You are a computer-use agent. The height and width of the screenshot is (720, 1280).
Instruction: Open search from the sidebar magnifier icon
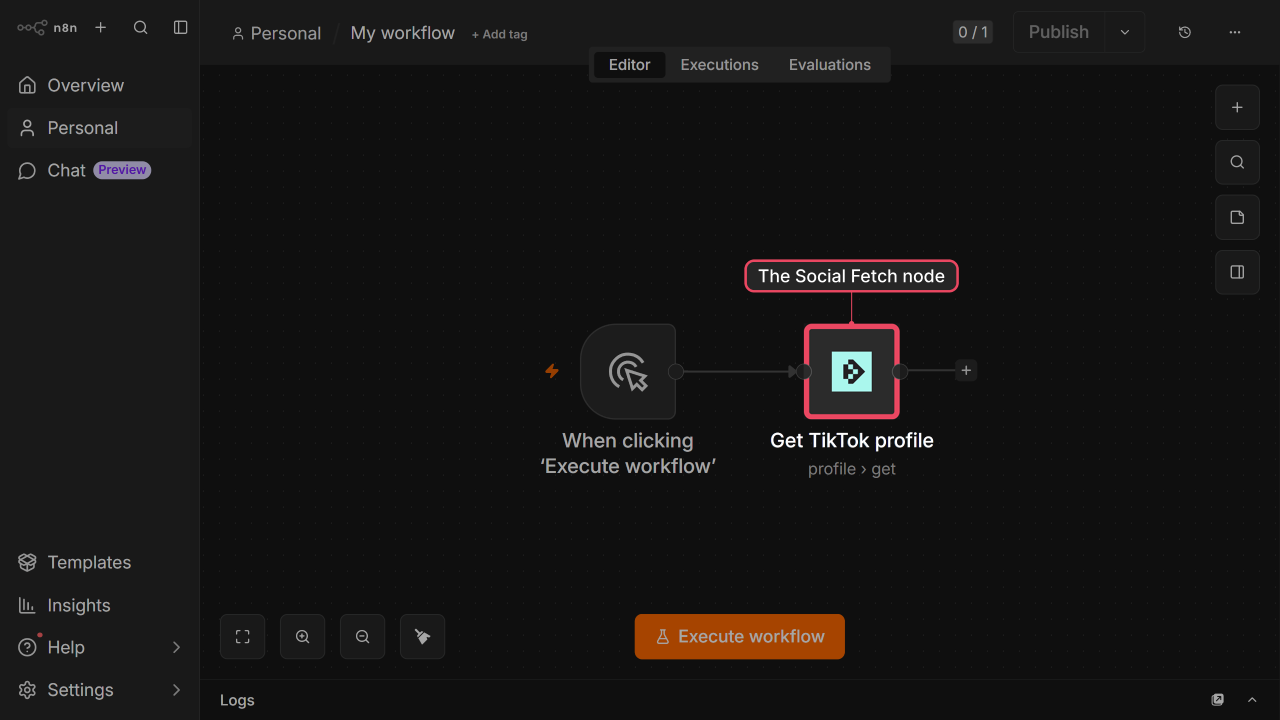tap(141, 28)
